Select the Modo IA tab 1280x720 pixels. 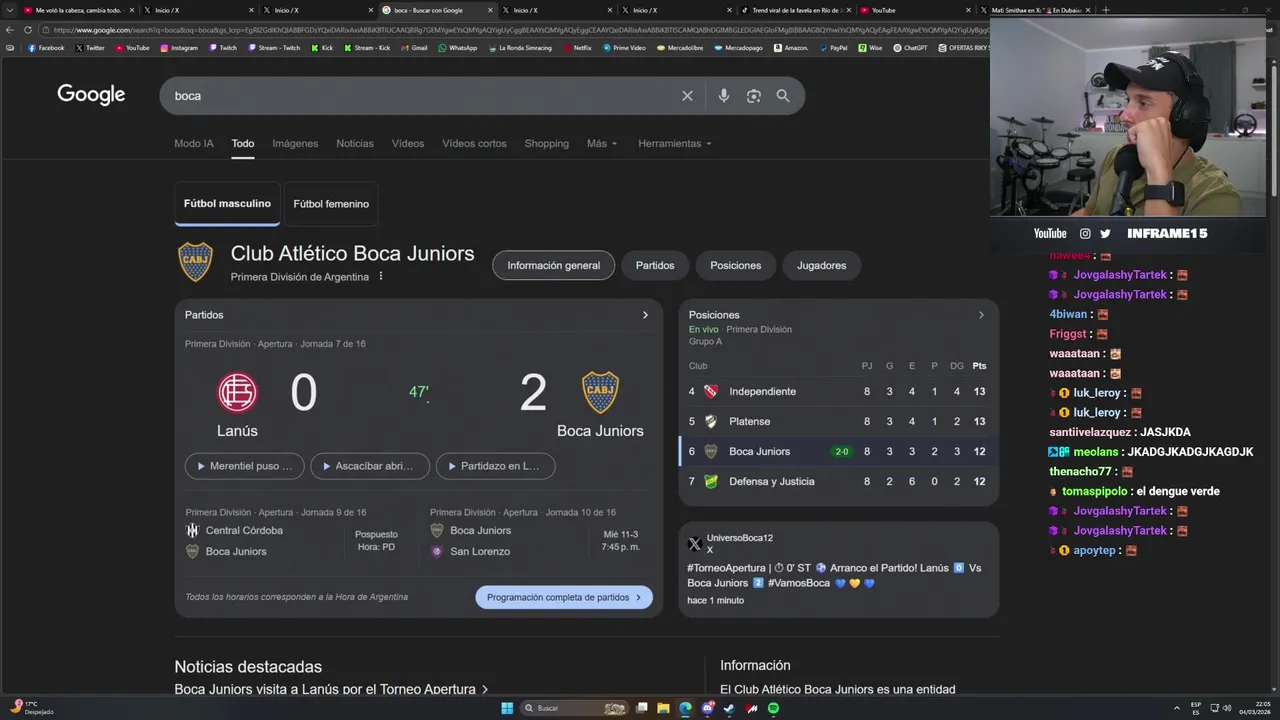(194, 144)
